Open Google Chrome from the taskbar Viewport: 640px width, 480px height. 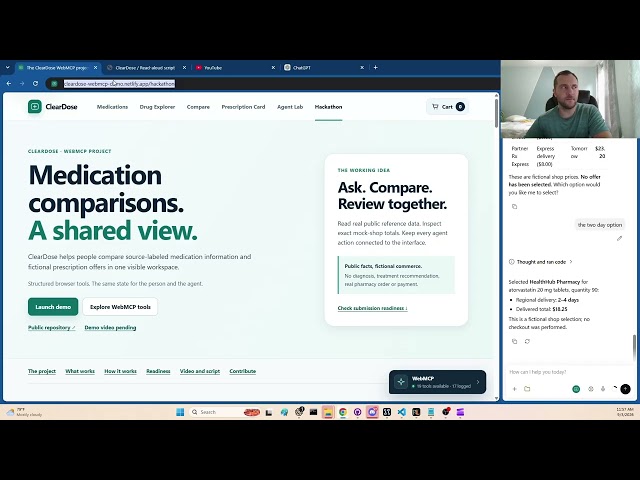click(343, 412)
